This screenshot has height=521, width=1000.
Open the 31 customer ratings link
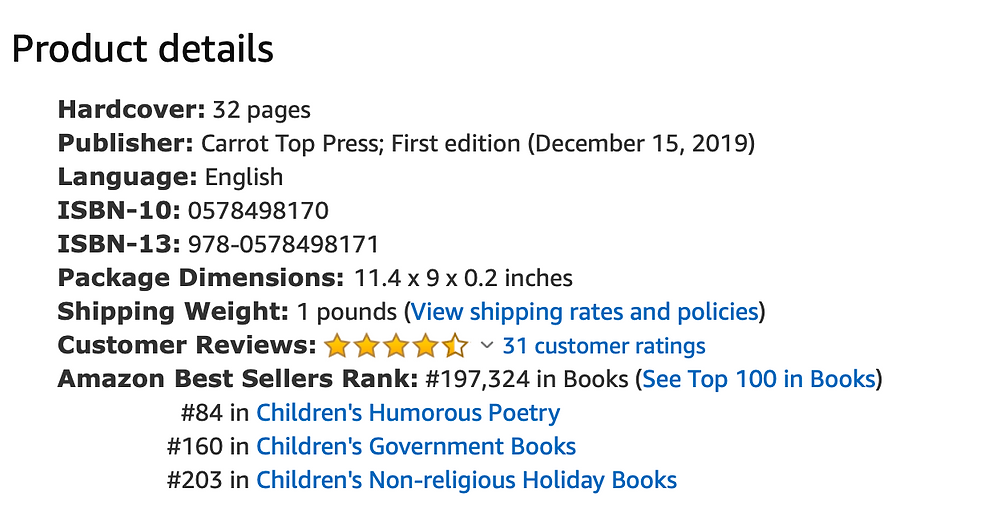(x=604, y=346)
